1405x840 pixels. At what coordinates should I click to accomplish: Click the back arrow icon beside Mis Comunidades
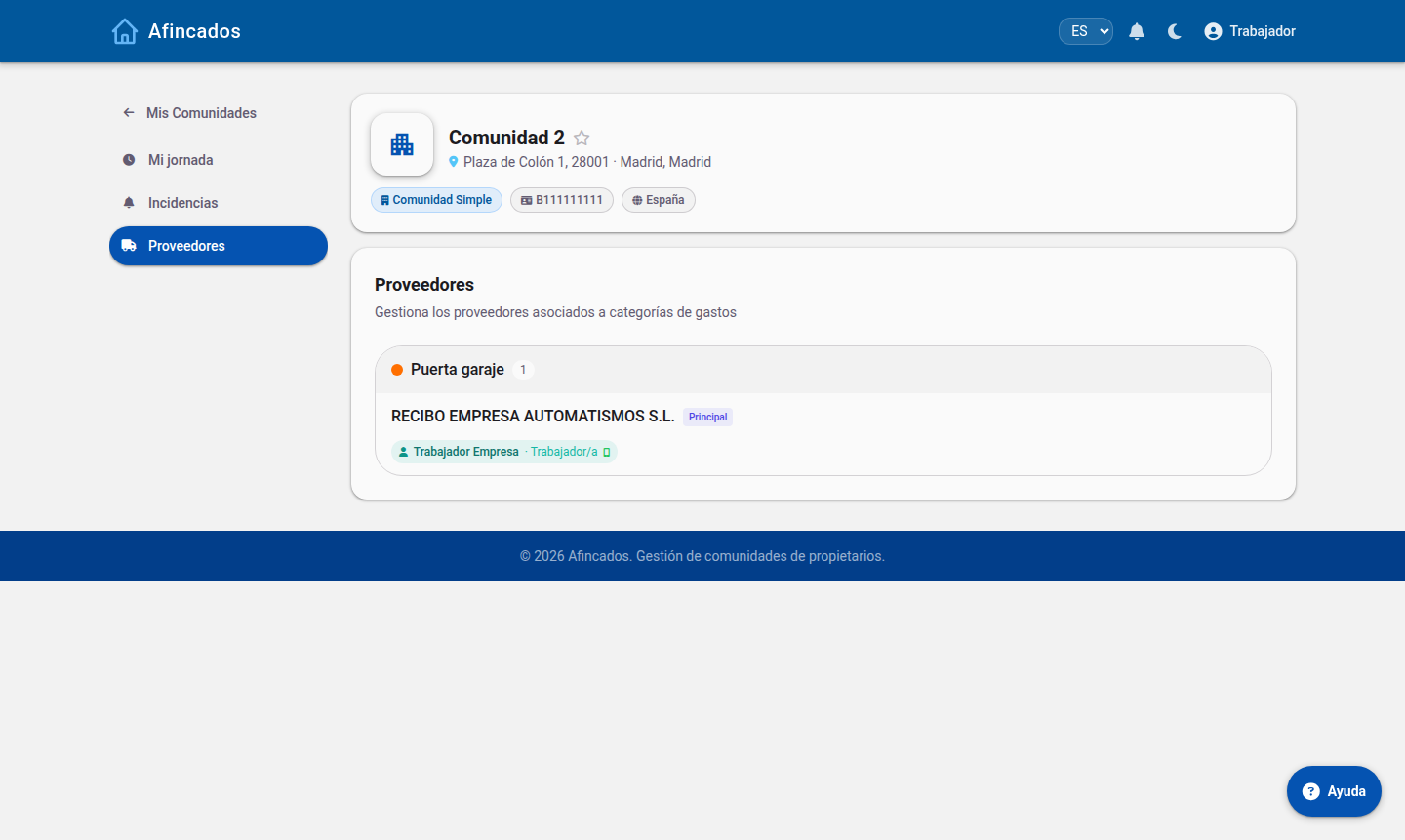pyautogui.click(x=129, y=113)
